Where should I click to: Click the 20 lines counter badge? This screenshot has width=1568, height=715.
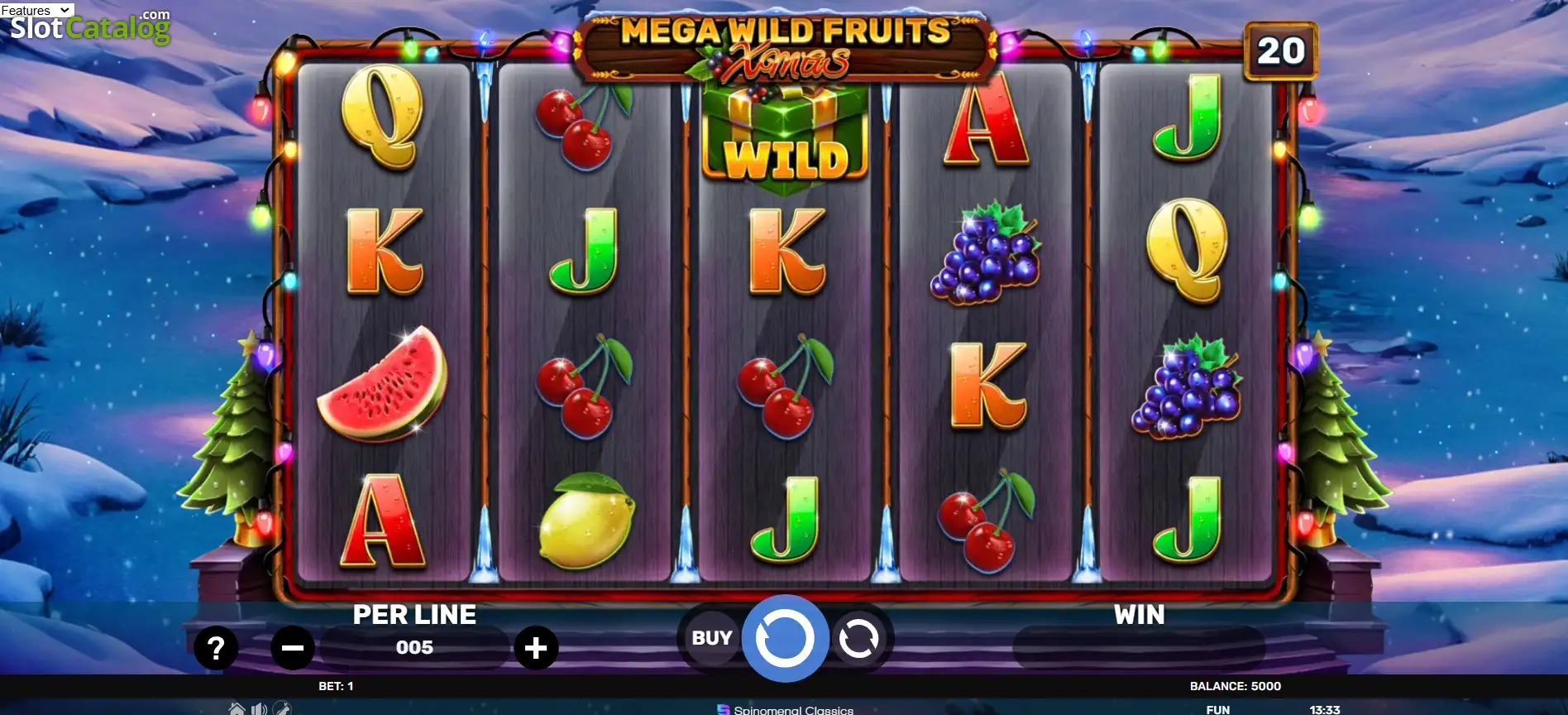[x=1281, y=51]
